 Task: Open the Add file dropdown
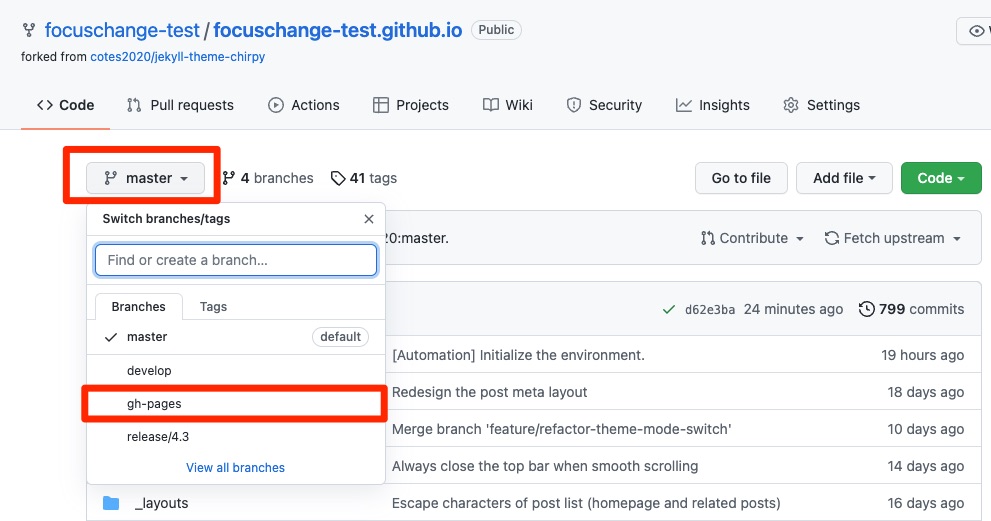844,178
